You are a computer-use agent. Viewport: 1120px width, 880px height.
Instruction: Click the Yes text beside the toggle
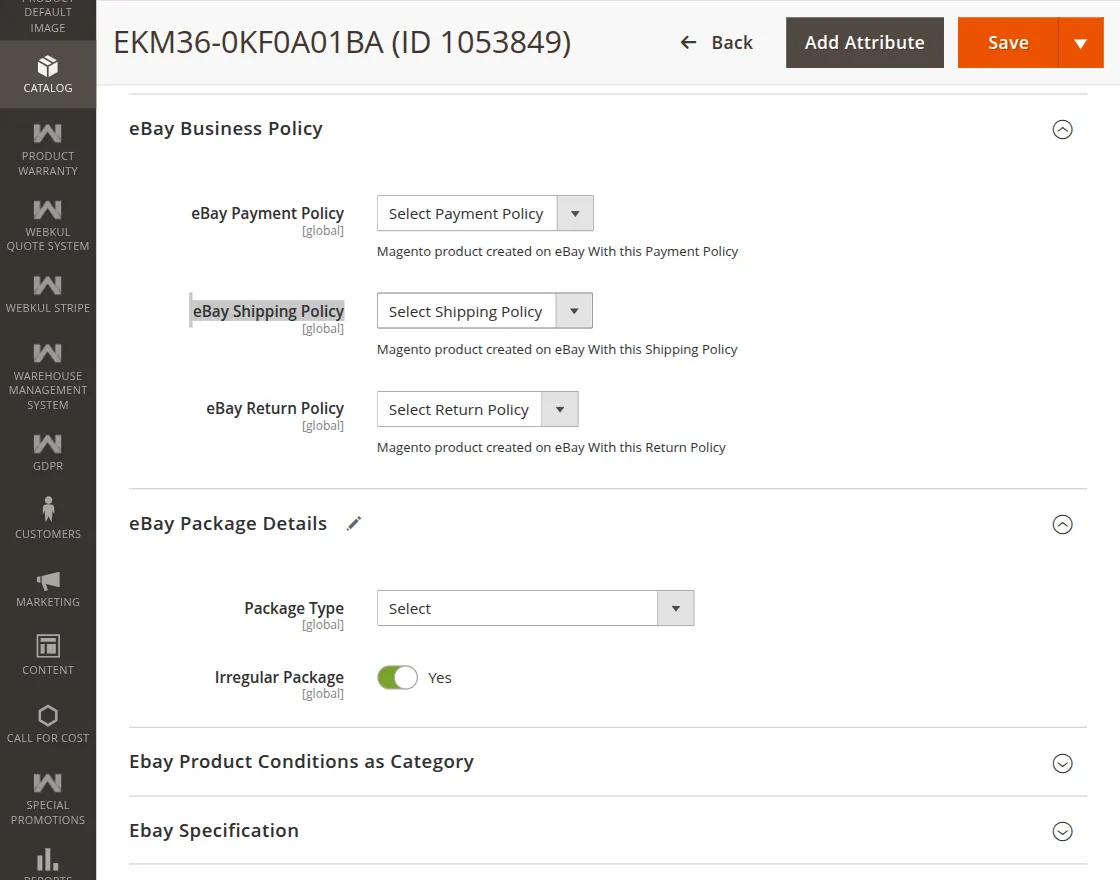coord(439,678)
